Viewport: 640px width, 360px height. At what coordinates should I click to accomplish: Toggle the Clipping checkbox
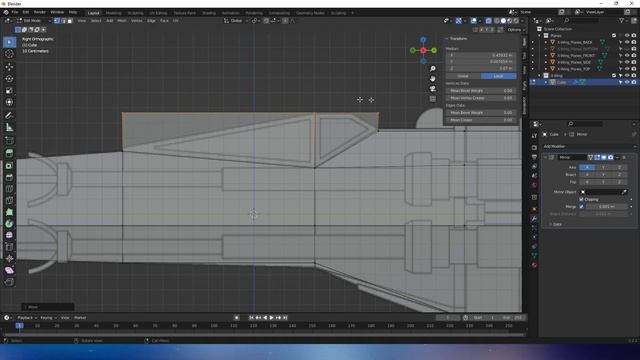(x=581, y=199)
